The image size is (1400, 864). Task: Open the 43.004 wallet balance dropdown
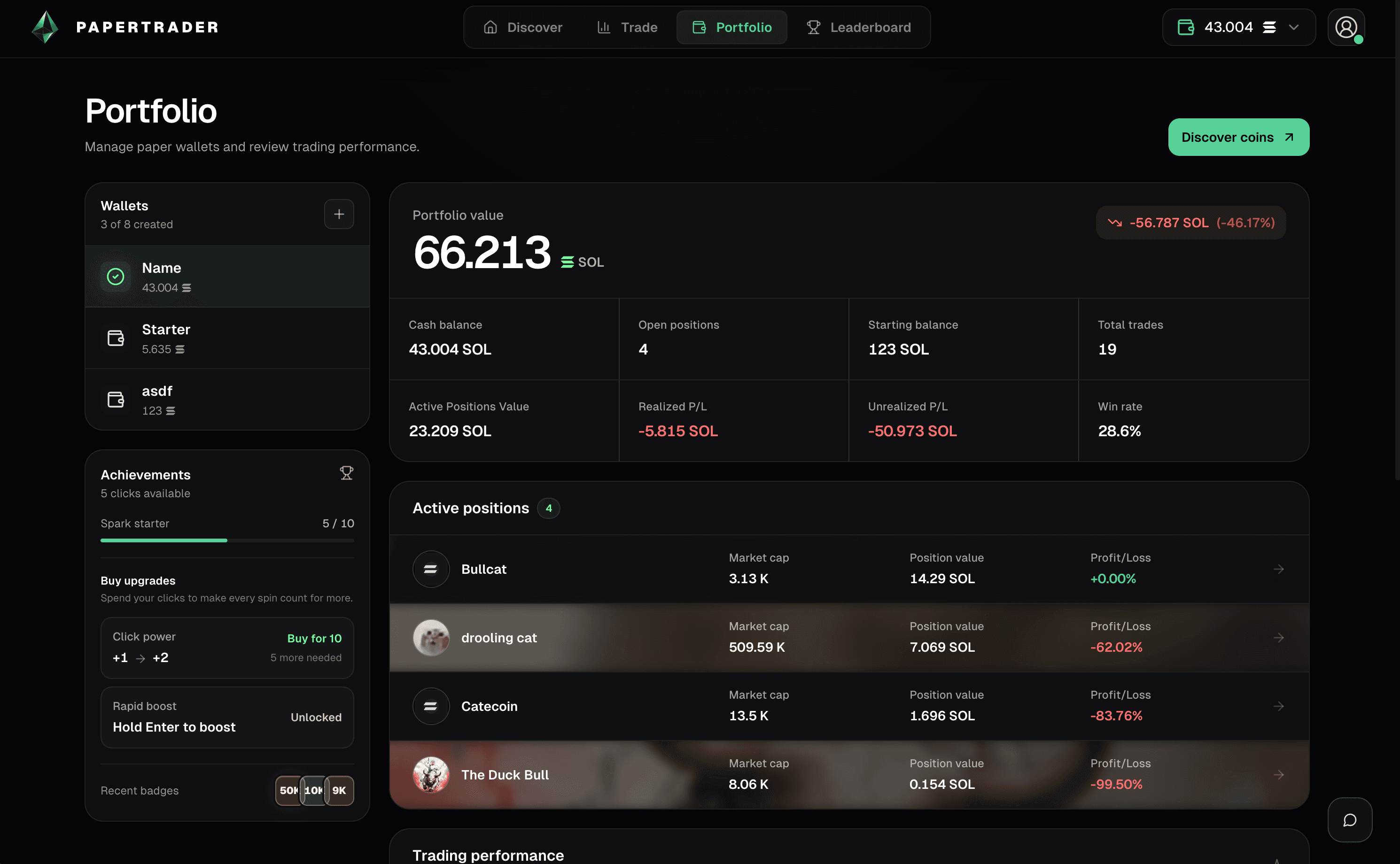1239,27
